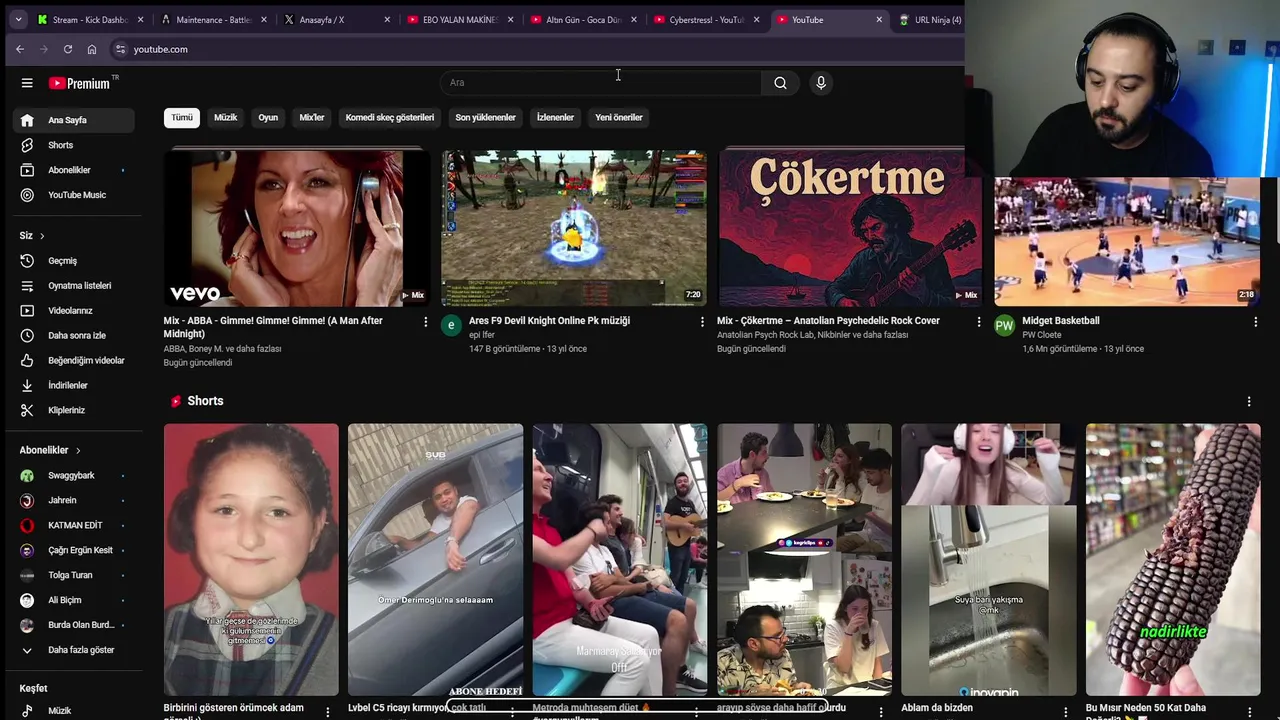
Task: Click the youtube.com address bar
Action: pyautogui.click(x=535, y=49)
